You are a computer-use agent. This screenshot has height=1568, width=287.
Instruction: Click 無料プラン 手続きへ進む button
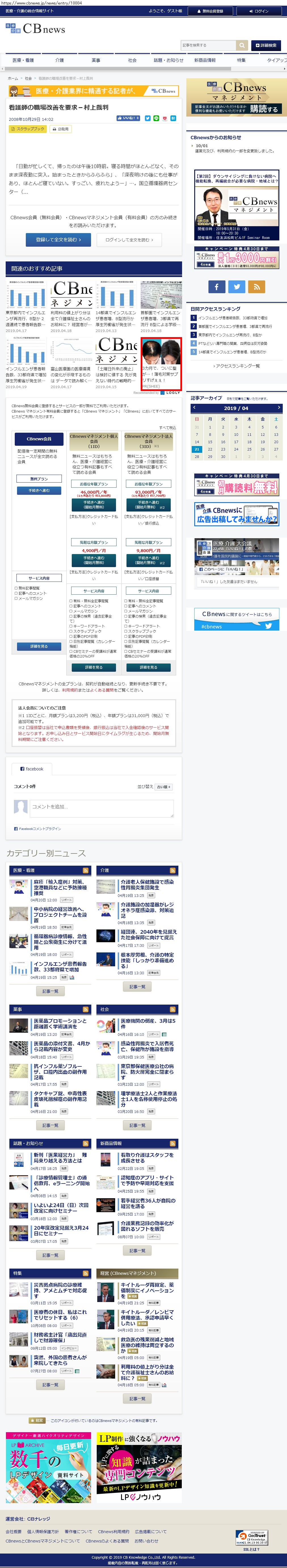[x=39, y=490]
